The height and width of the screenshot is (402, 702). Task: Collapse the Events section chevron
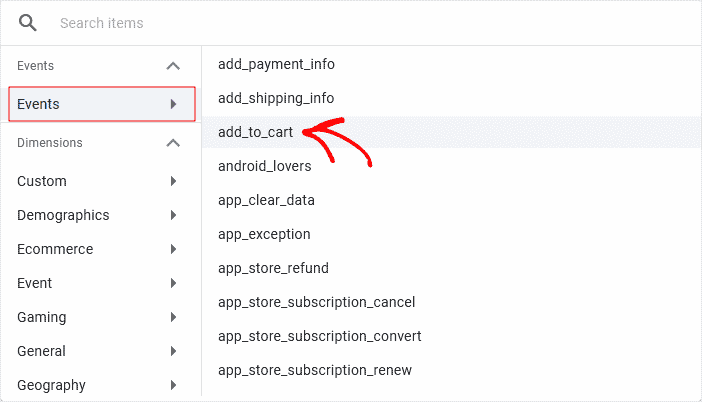click(x=173, y=66)
